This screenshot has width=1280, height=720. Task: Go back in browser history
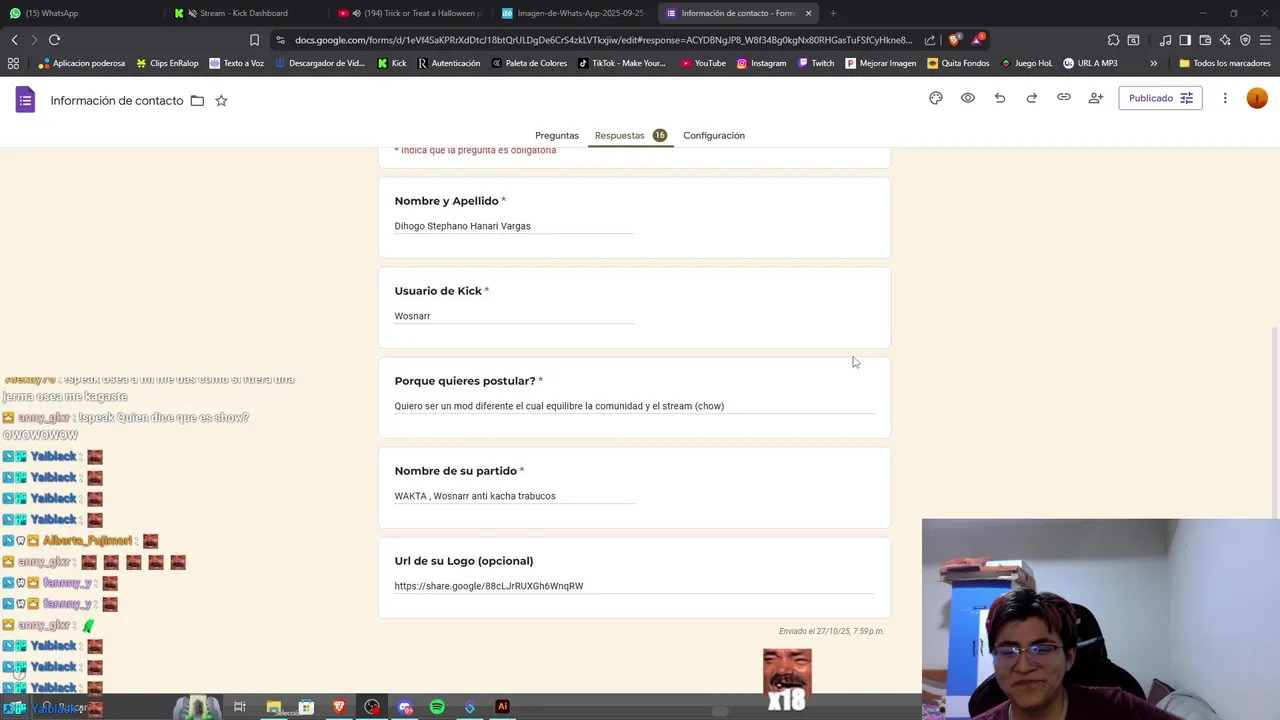pos(14,40)
